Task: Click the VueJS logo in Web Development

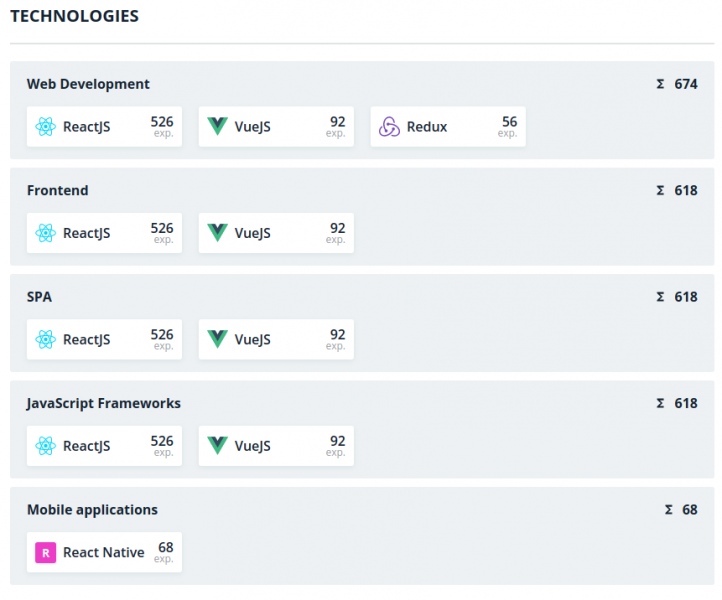Action: pyautogui.click(x=217, y=127)
